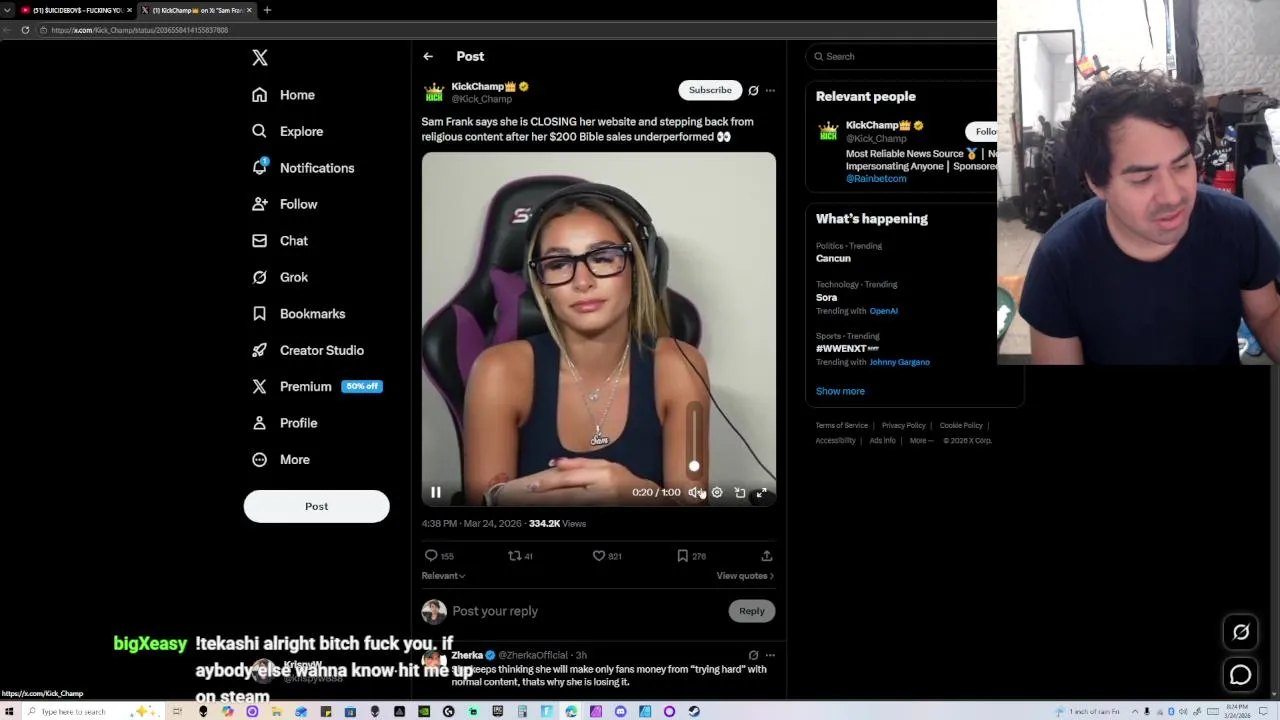Enable picture-in-picture for the video
The image size is (1280, 720).
coord(740,492)
